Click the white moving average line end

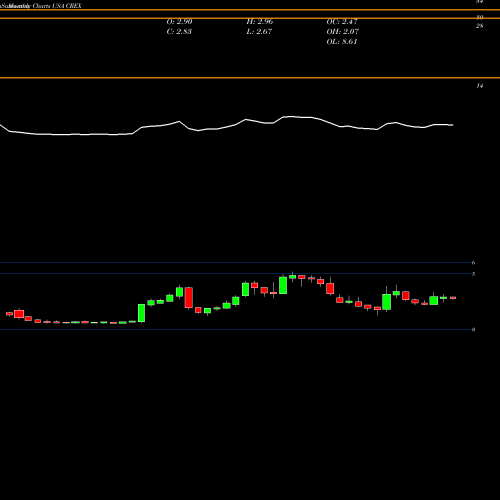tap(452, 125)
